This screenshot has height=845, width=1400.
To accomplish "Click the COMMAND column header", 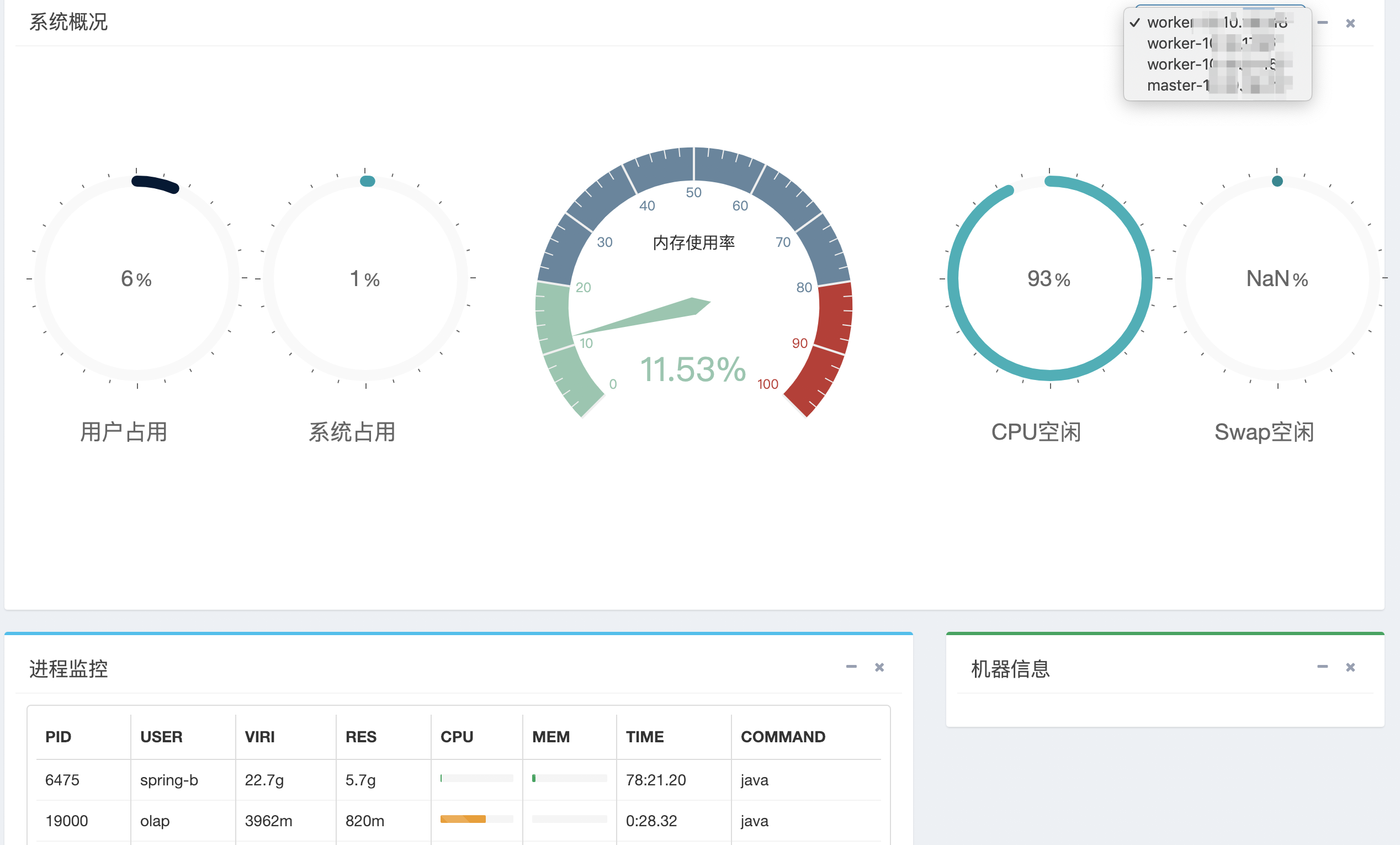I will click(x=782, y=736).
